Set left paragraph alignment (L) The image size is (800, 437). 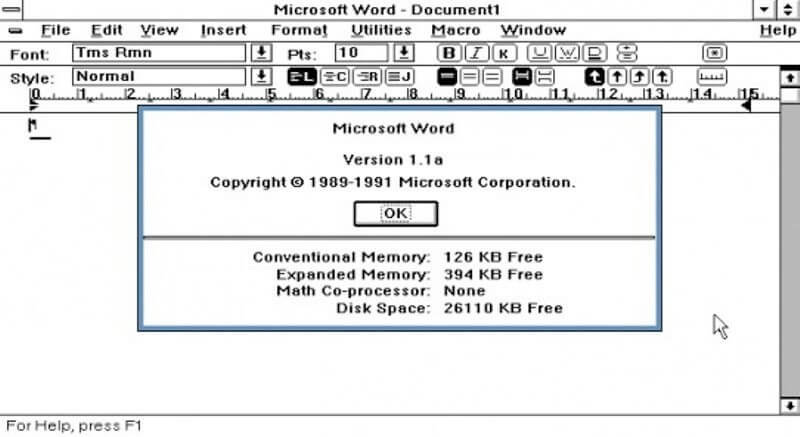tap(302, 77)
